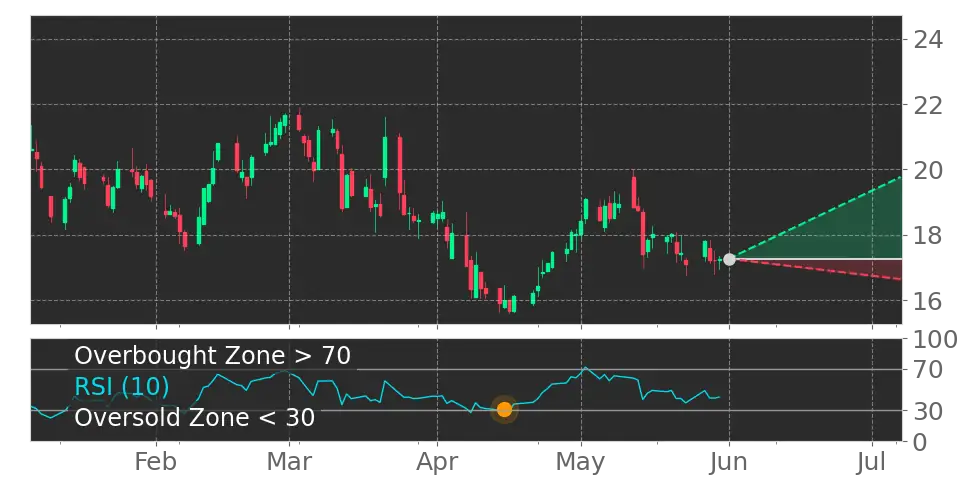The height and width of the screenshot is (486, 972).
Task: Click the RSI axis value 30
Action: tap(928, 410)
